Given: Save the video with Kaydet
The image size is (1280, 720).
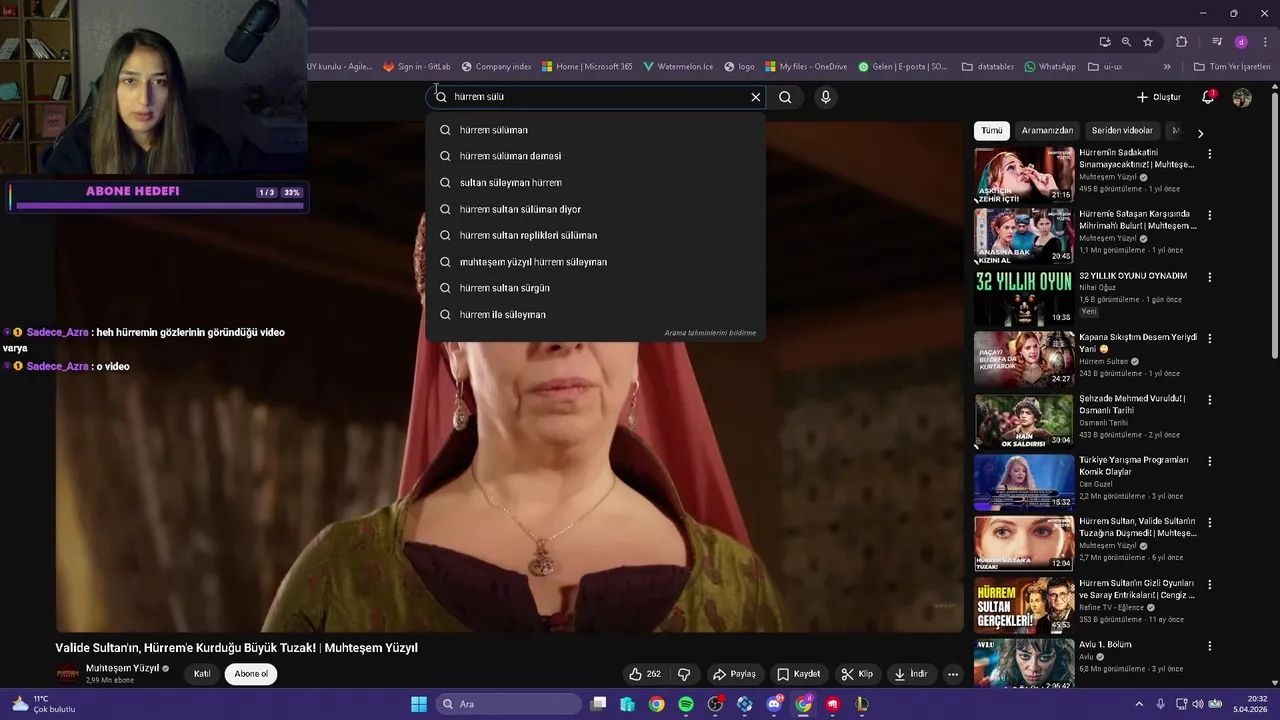Looking at the screenshot, I should pyautogui.click(x=798, y=674).
